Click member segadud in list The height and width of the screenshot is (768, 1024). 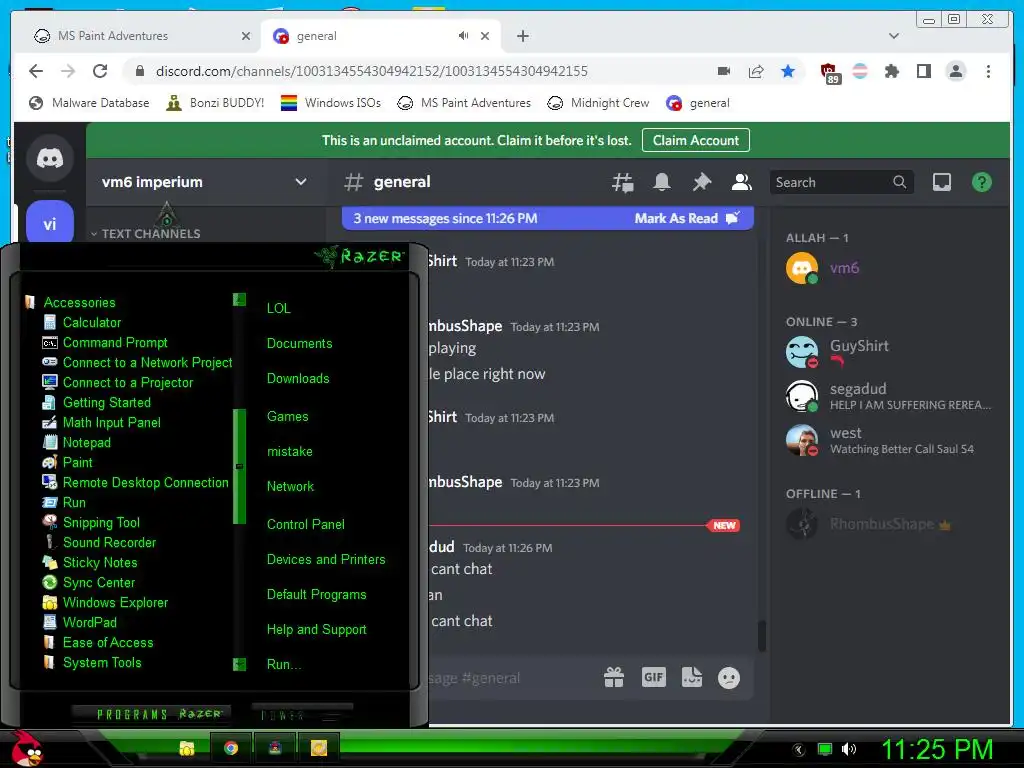tap(888, 396)
